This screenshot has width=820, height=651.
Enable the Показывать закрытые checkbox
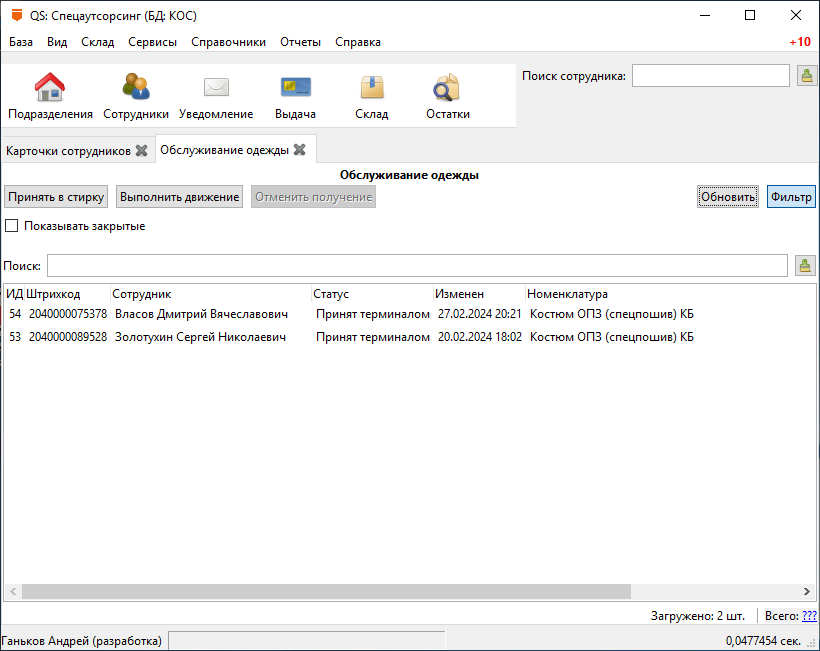(x=12, y=226)
